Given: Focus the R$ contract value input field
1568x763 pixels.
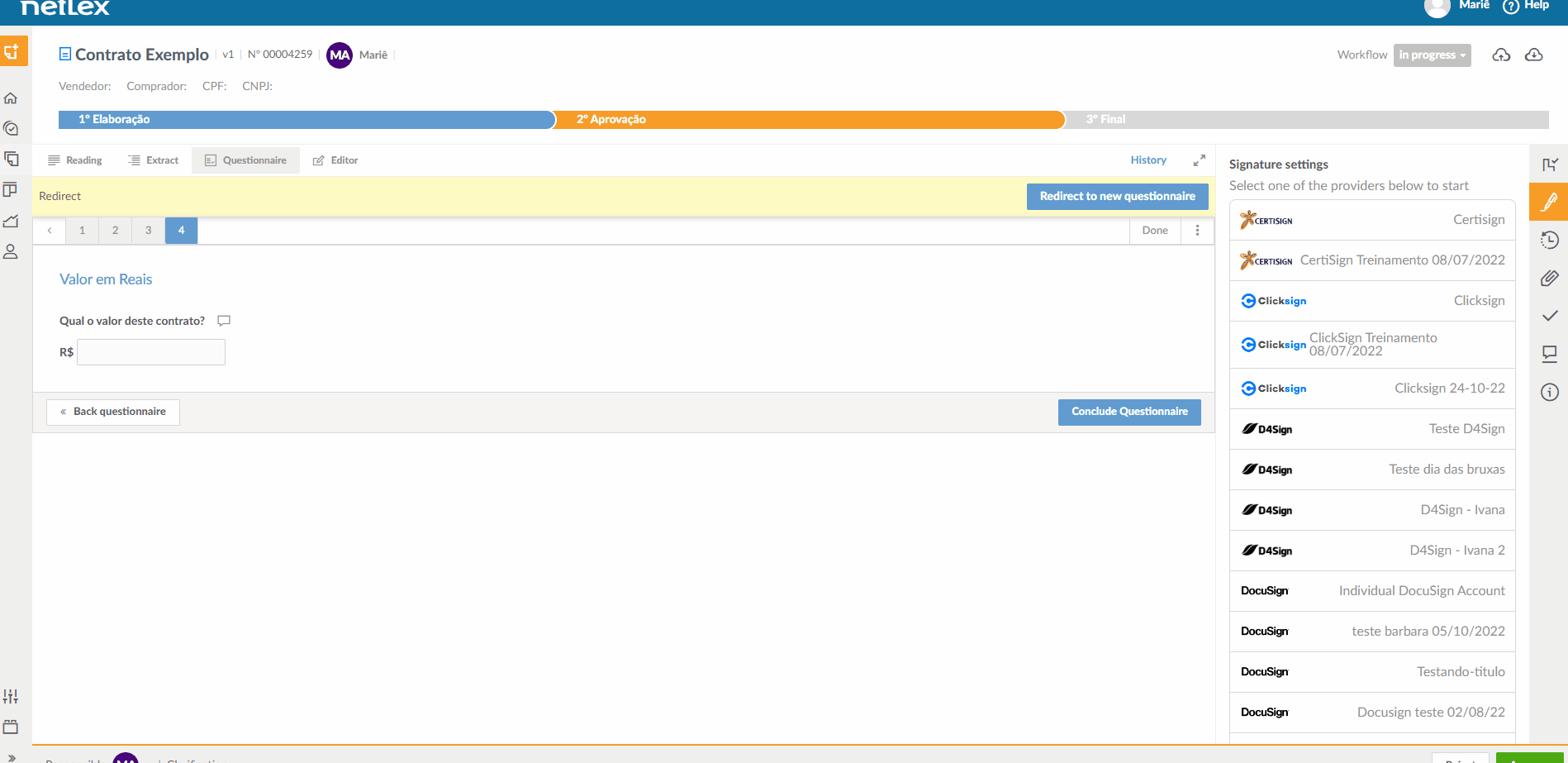Looking at the screenshot, I should [151, 352].
